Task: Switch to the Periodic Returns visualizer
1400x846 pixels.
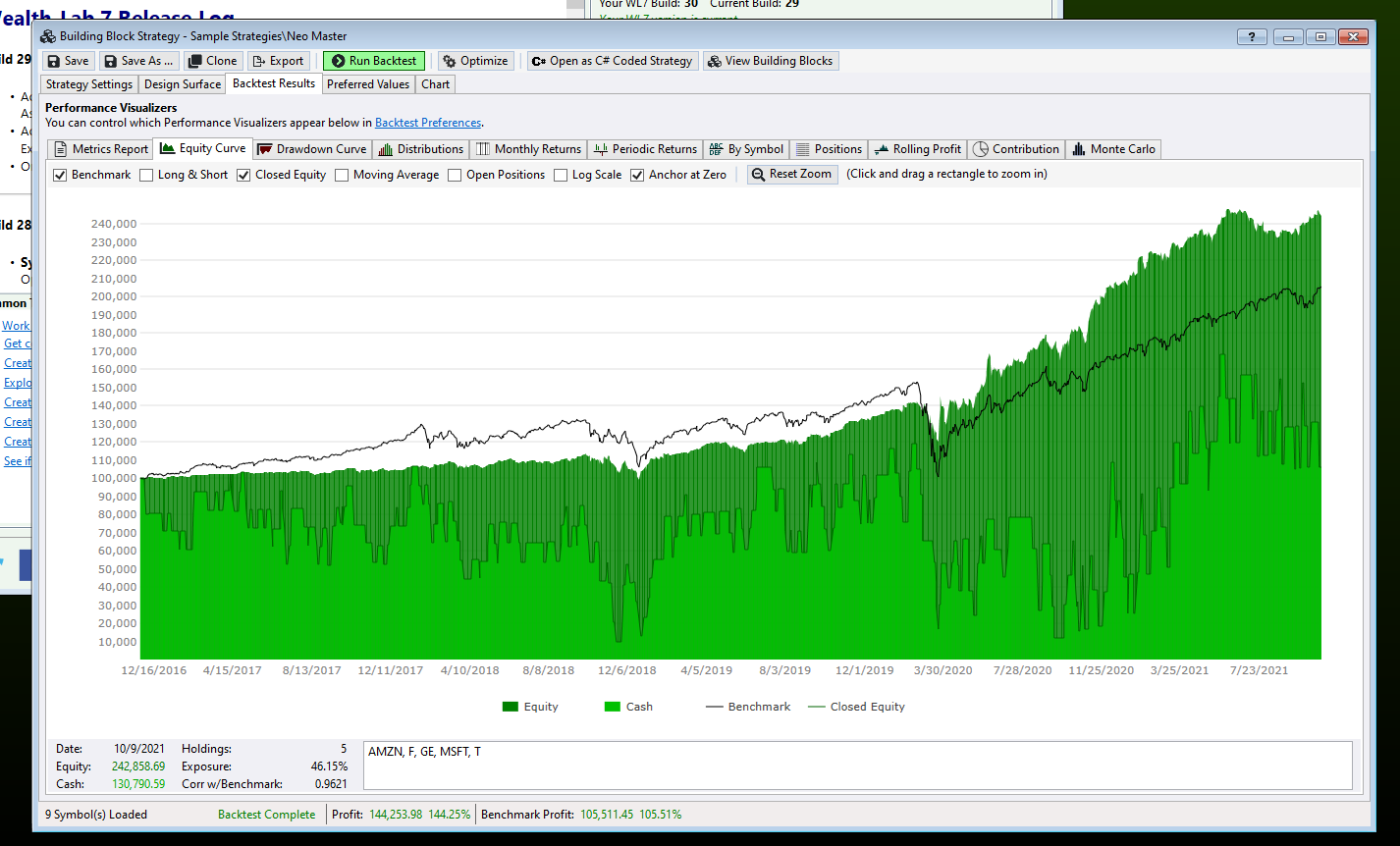Action: 645,149
